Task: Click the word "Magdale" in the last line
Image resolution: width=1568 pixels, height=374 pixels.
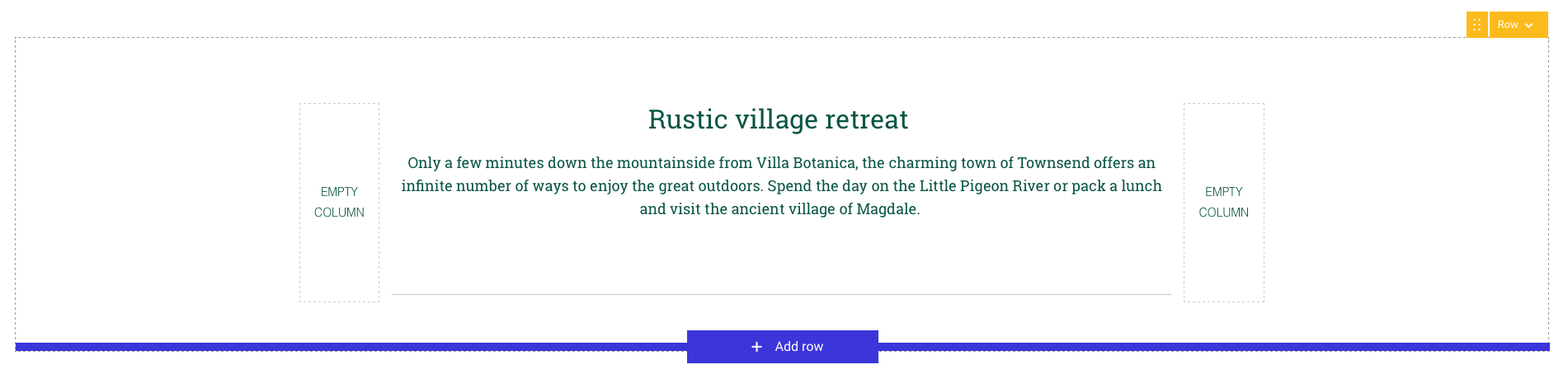Action: [x=887, y=209]
